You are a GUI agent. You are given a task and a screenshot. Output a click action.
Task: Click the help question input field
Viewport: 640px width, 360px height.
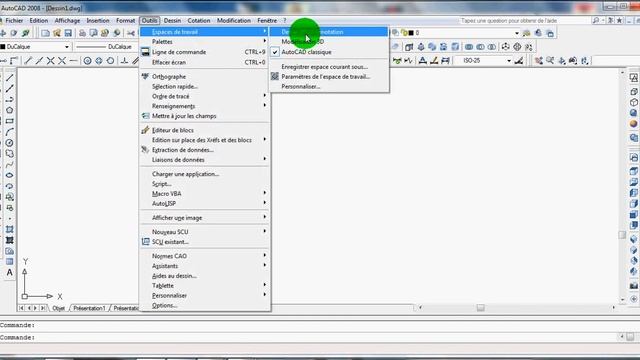[524, 20]
